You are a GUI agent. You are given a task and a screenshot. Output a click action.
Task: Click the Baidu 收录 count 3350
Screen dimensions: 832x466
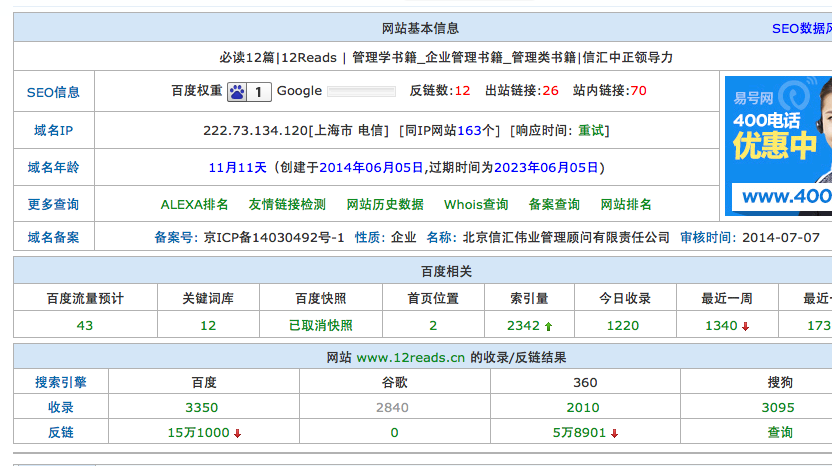pyautogui.click(x=201, y=407)
